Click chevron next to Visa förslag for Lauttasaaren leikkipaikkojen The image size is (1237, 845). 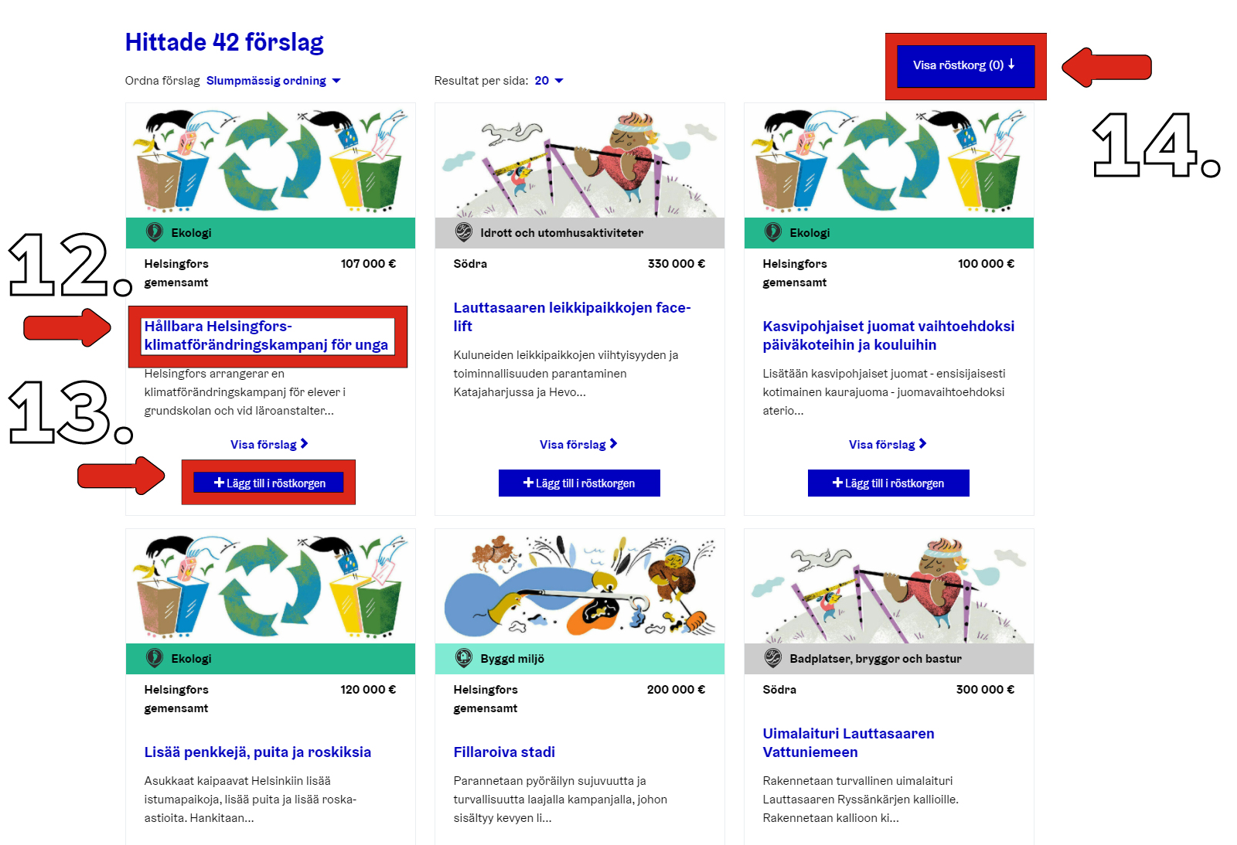[x=613, y=444]
